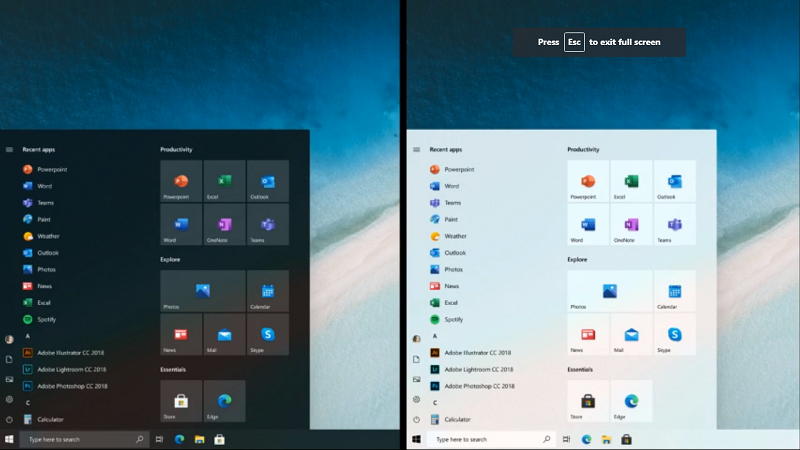Launch Paint from dark recent apps list
Image resolution: width=800 pixels, height=450 pixels.
[x=37, y=219]
